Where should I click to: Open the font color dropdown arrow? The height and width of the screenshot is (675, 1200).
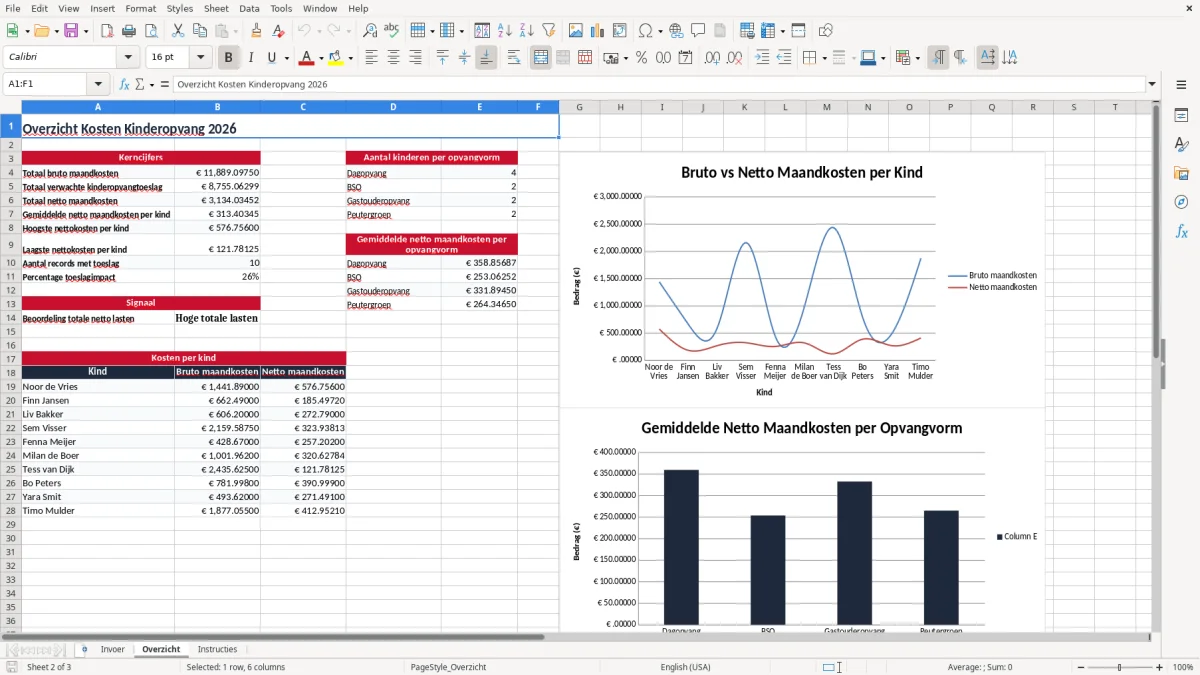320,58
